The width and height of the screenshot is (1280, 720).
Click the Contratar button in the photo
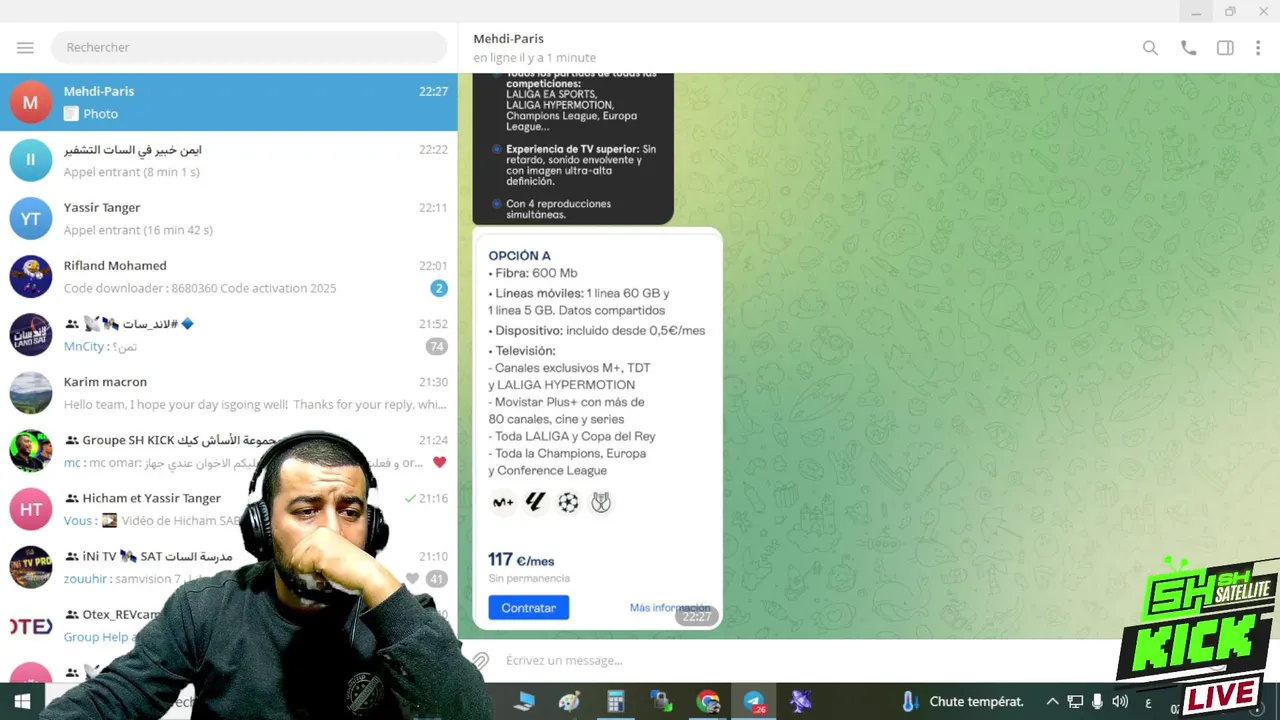(528, 607)
